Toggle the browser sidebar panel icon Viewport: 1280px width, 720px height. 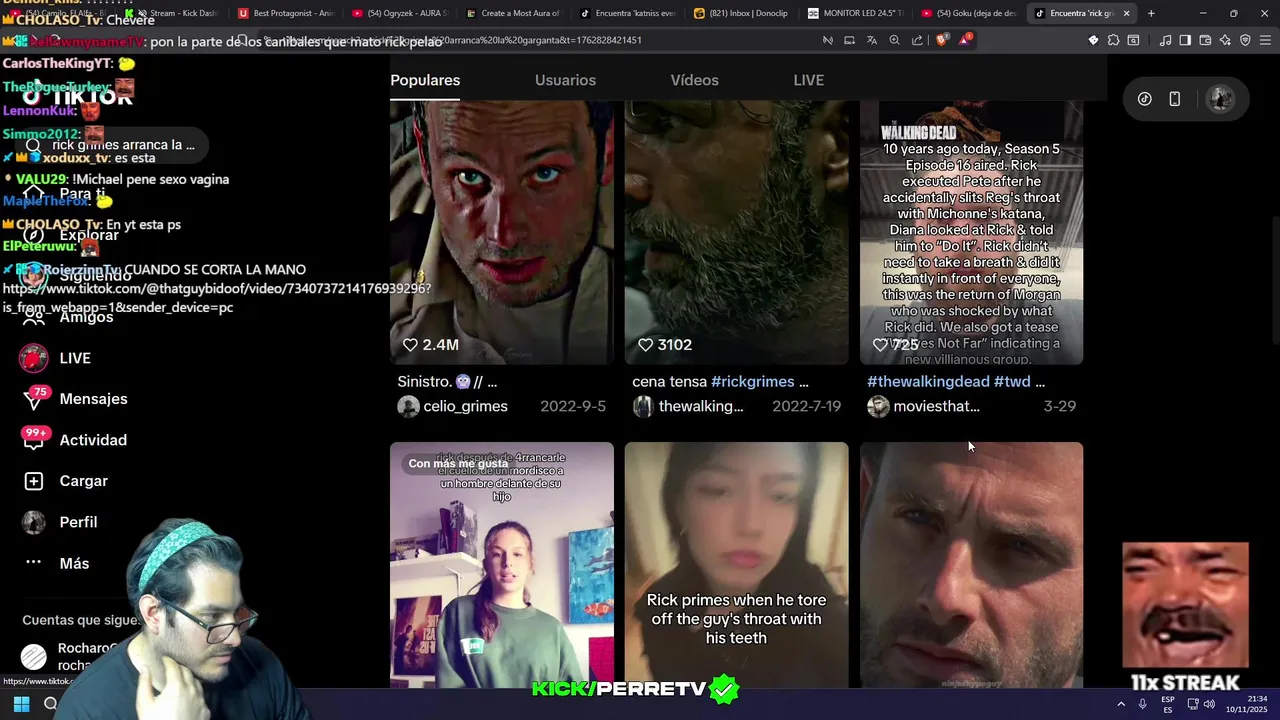(1185, 40)
